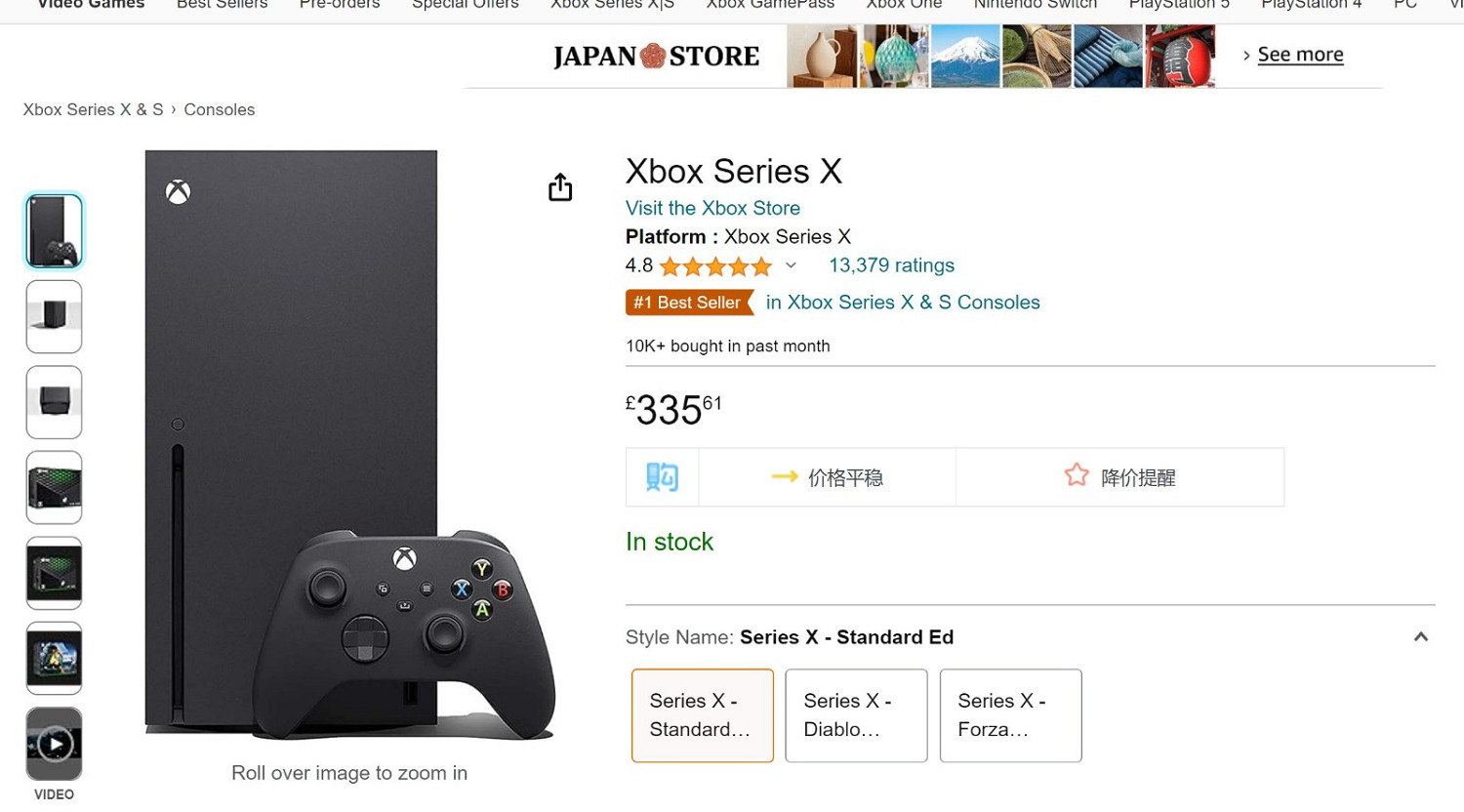Expand the ratings breakdown chevron next to 4.8
The width and height of the screenshot is (1464, 812).
click(791, 265)
